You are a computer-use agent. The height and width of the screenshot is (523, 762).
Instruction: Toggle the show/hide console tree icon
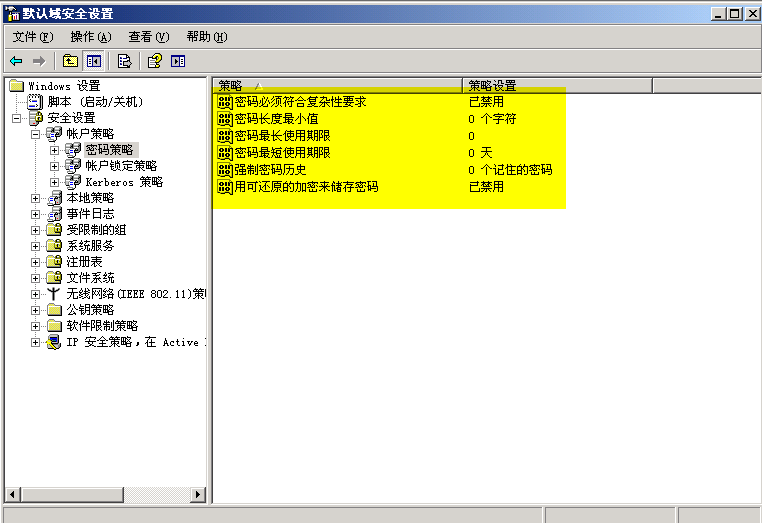click(x=93, y=61)
